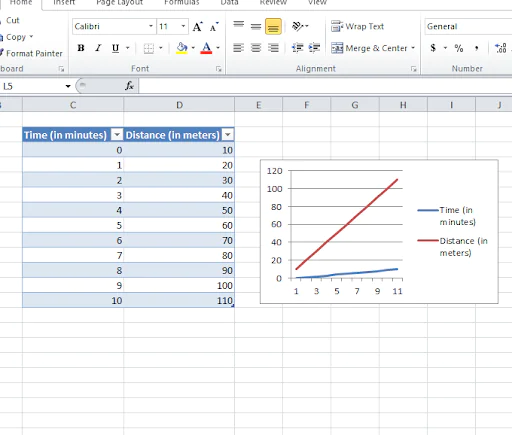The width and height of the screenshot is (512, 435).
Task: Click the Underline button
Action: (x=115, y=48)
